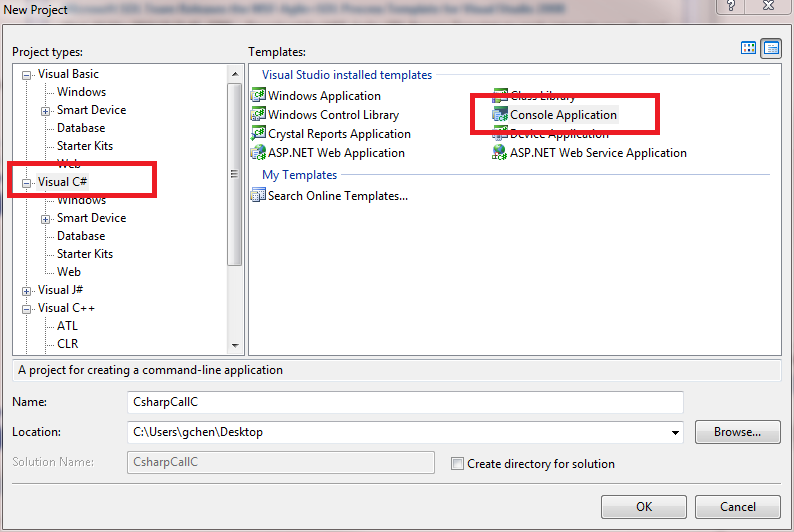Expand Smart Device under Visual C#
The width and height of the screenshot is (794, 532).
(x=46, y=219)
